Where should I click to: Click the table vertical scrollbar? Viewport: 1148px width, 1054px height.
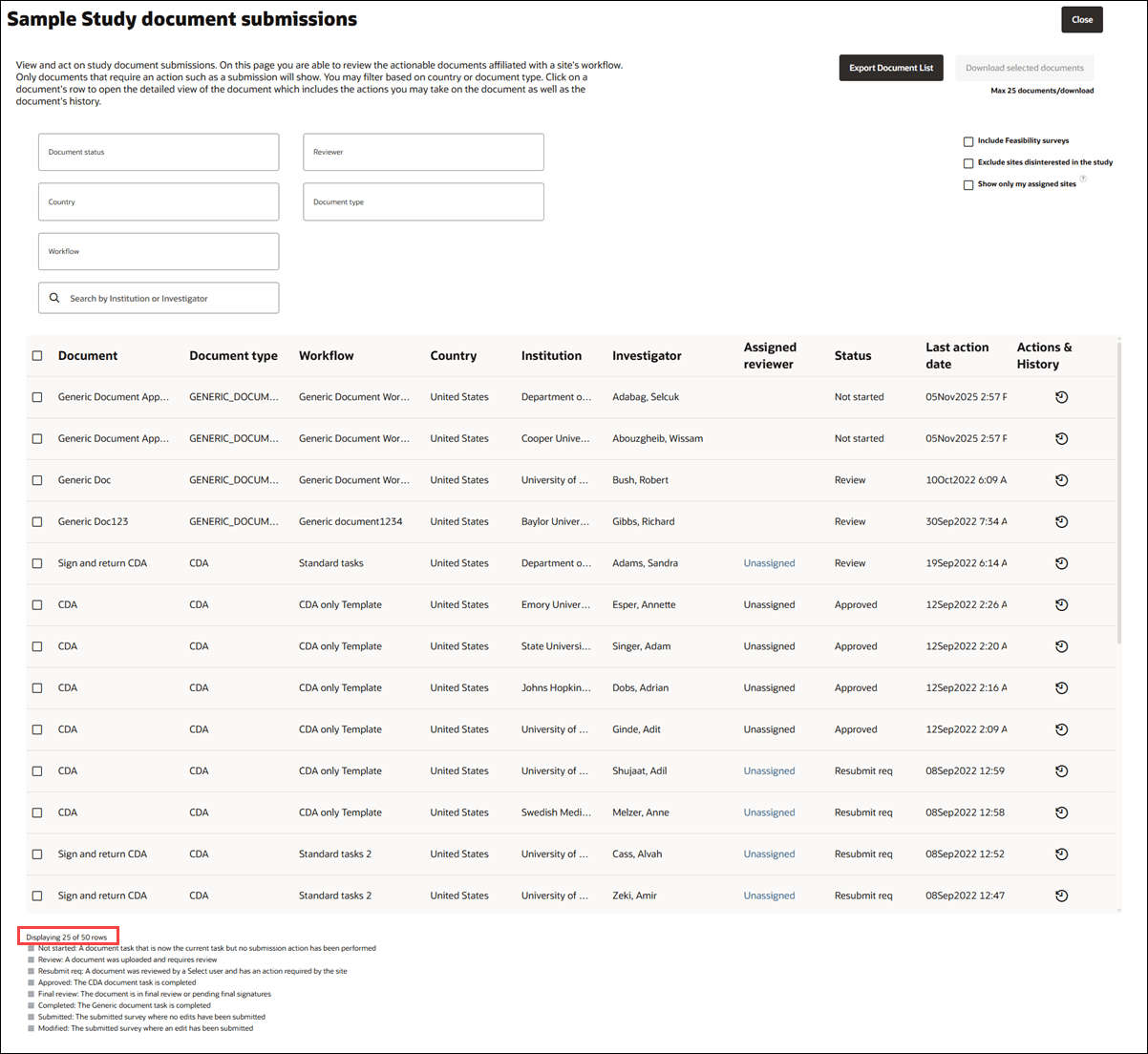(x=1118, y=492)
